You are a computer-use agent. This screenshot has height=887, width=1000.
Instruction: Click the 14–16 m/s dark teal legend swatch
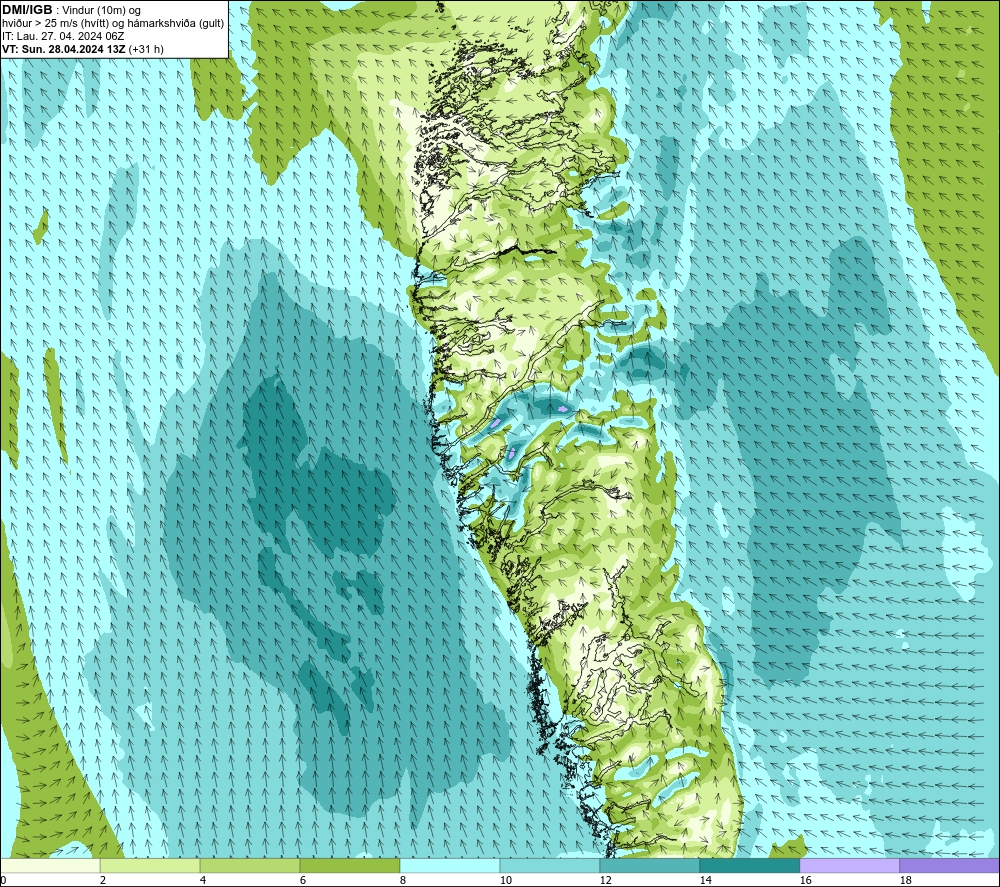coord(749,865)
